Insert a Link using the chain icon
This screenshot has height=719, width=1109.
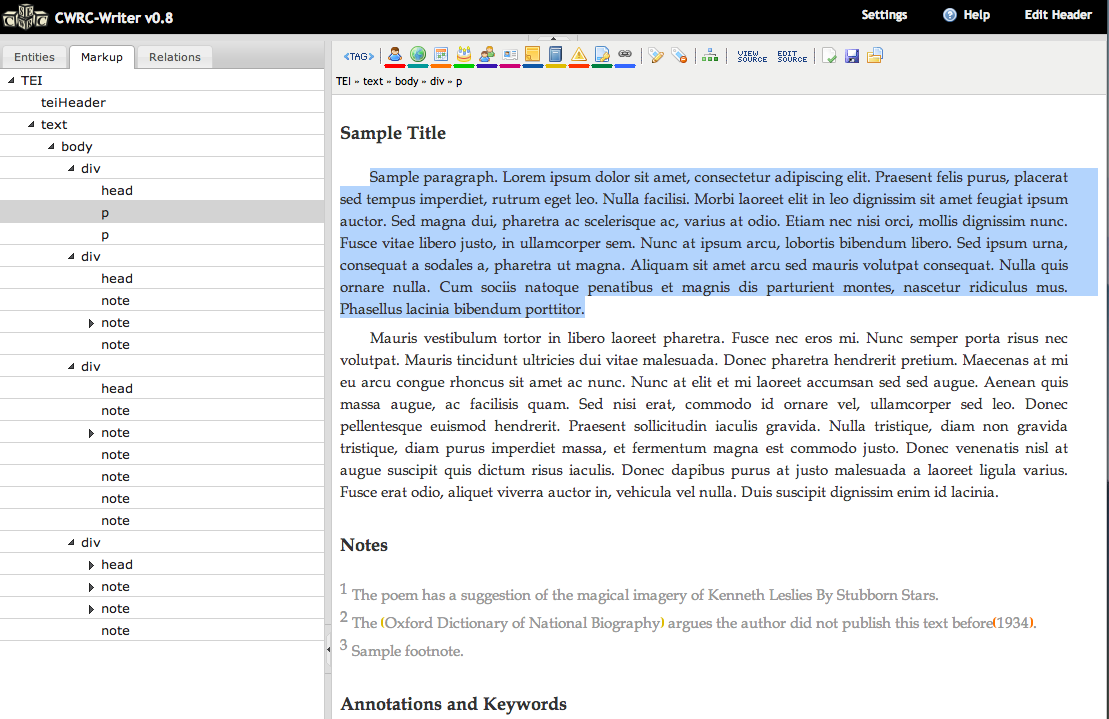tap(625, 55)
